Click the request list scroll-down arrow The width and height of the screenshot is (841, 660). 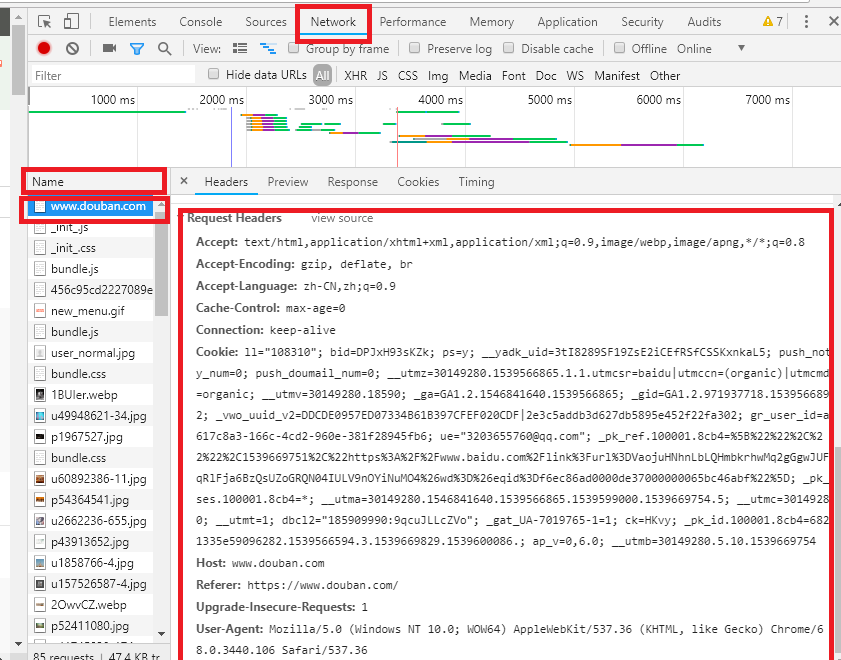tap(161, 634)
